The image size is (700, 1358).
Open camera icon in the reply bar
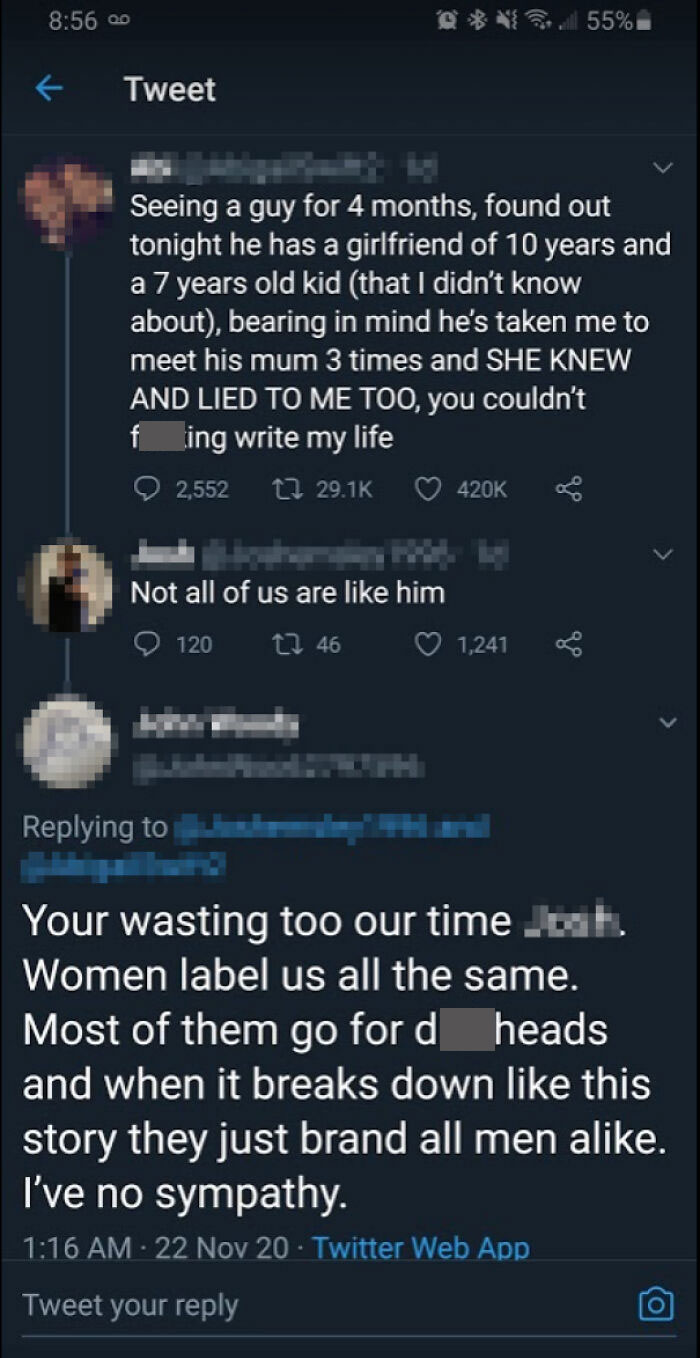[x=655, y=1305]
